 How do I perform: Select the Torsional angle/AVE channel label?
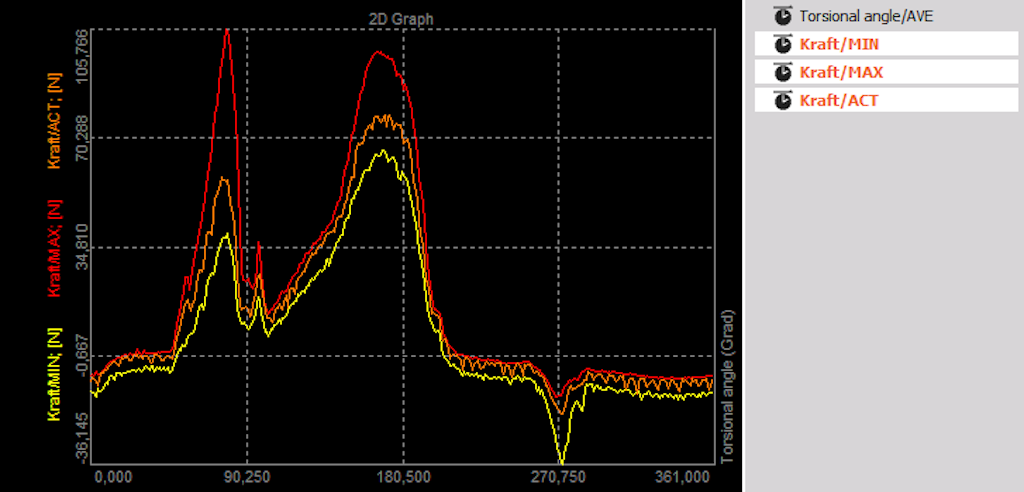tap(866, 16)
